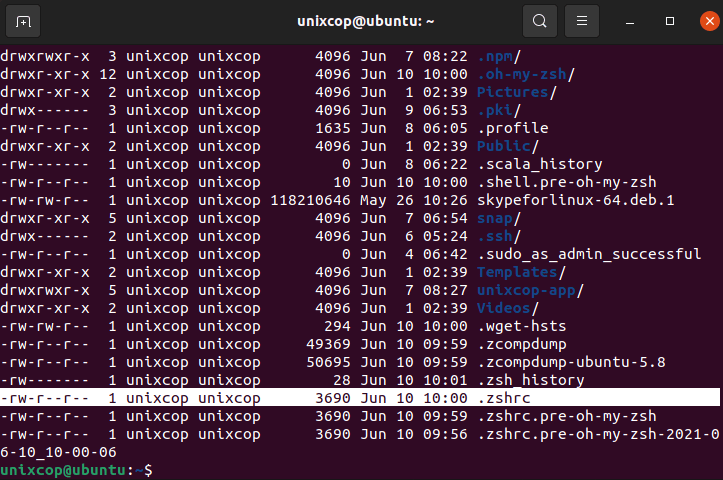This screenshot has height=480, width=723.
Task: Click the unixcop@ubuntu shell prompt
Action: coord(76,470)
